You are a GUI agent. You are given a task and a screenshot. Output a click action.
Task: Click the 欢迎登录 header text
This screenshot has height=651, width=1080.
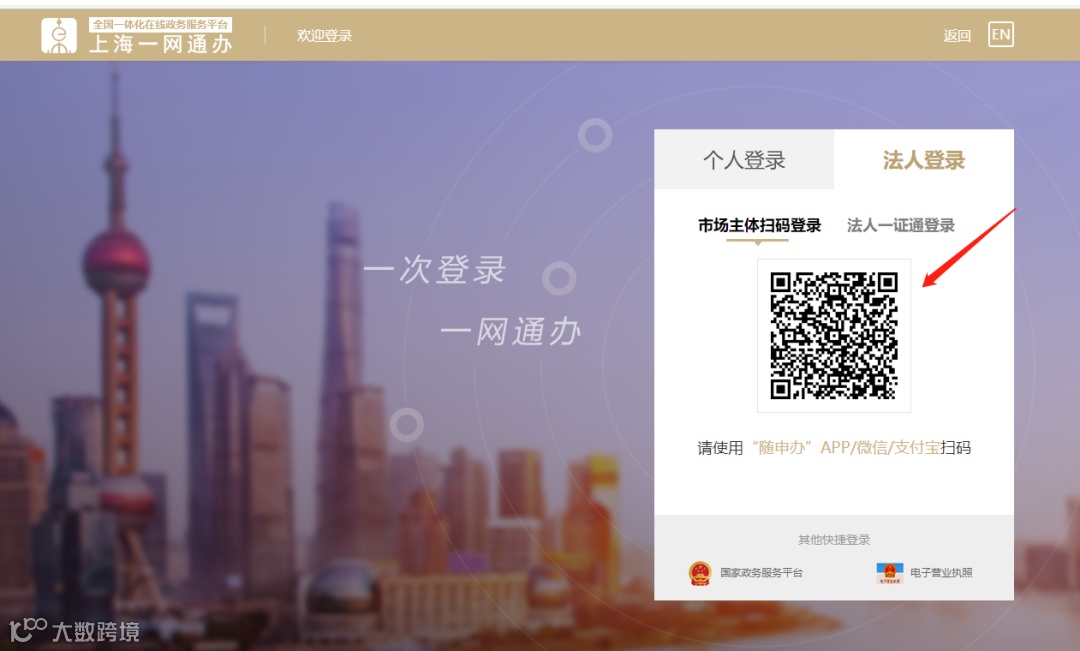324,36
